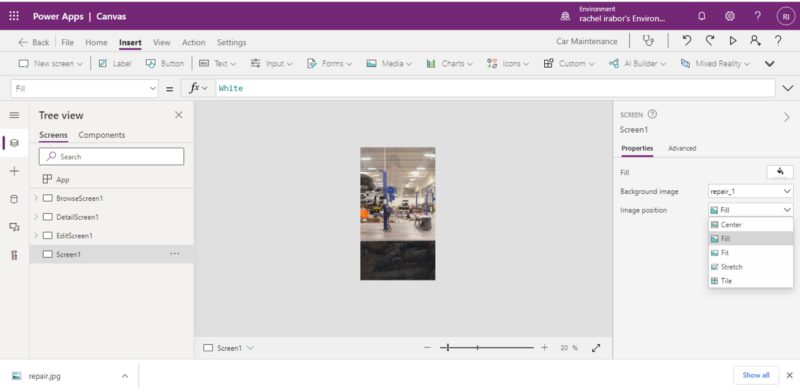Open the Charts dropdown
Image resolution: width=800 pixels, height=392 pixels.
[449, 64]
